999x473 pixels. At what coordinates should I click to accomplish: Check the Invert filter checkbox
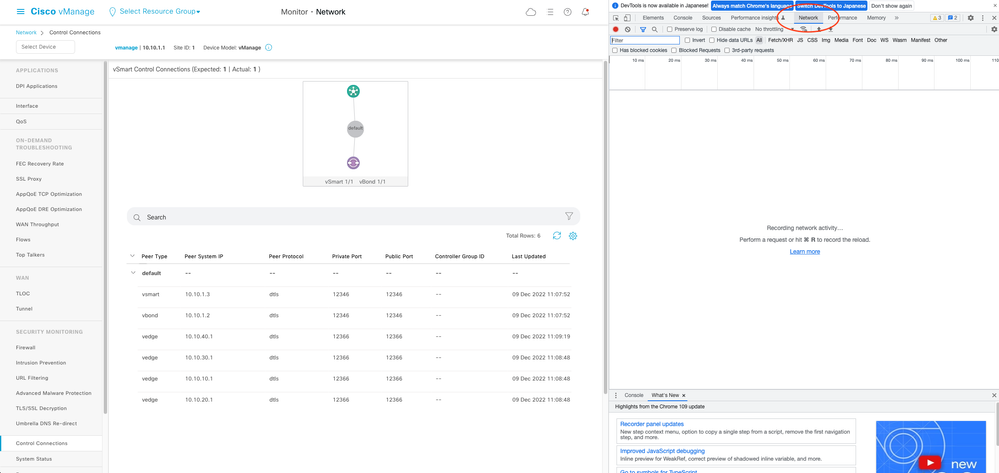point(687,40)
